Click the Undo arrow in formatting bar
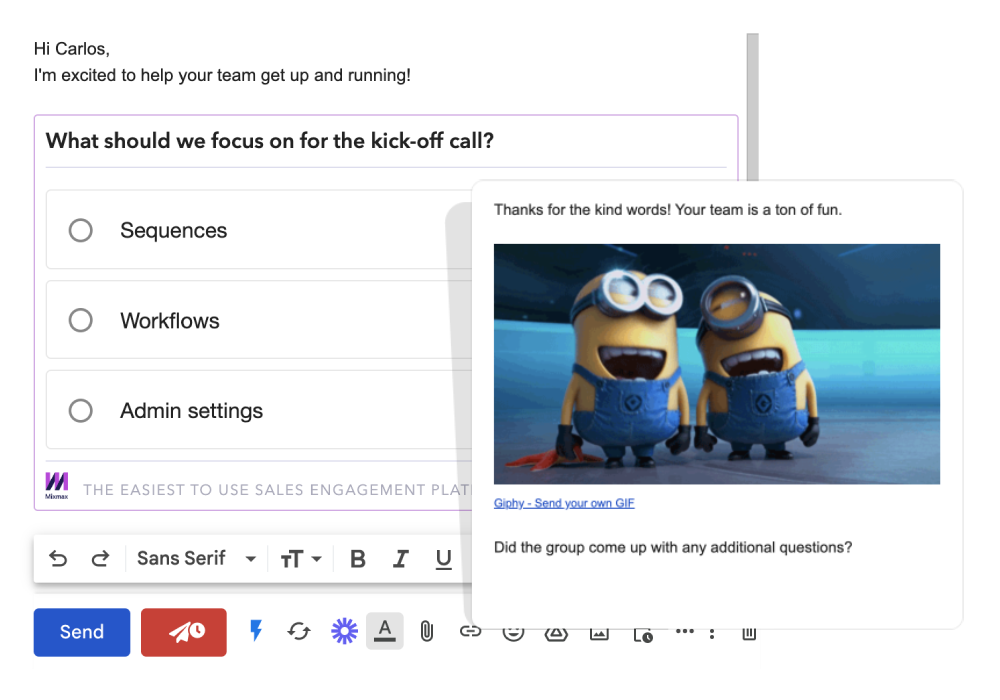The width and height of the screenshot is (1000, 700). [x=58, y=558]
